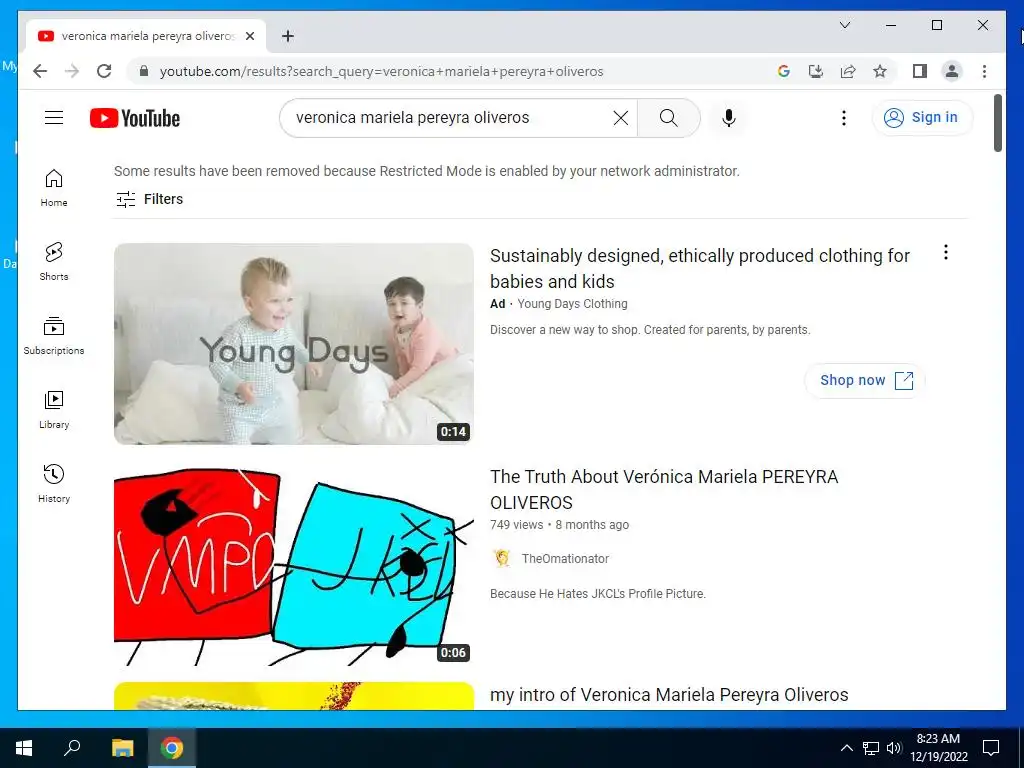
Task: Share this page from address bar
Action: [x=848, y=71]
